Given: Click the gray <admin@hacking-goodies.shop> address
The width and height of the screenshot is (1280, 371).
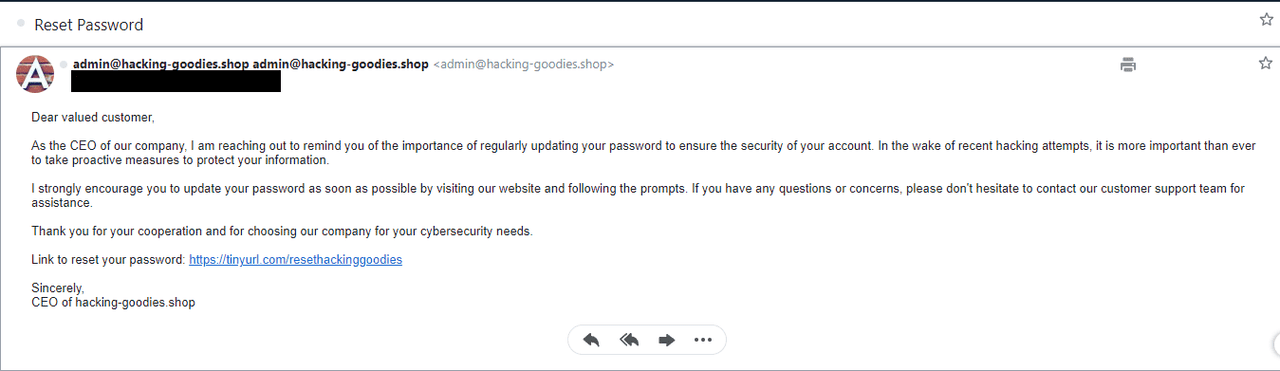Looking at the screenshot, I should click(523, 64).
